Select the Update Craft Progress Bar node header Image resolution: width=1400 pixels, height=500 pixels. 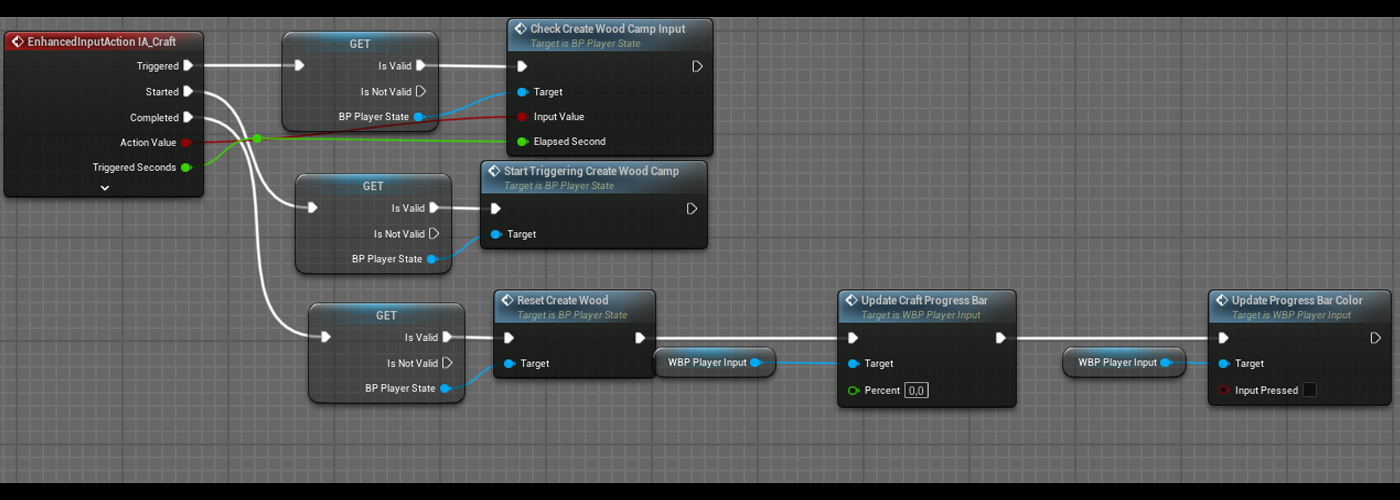click(x=924, y=300)
